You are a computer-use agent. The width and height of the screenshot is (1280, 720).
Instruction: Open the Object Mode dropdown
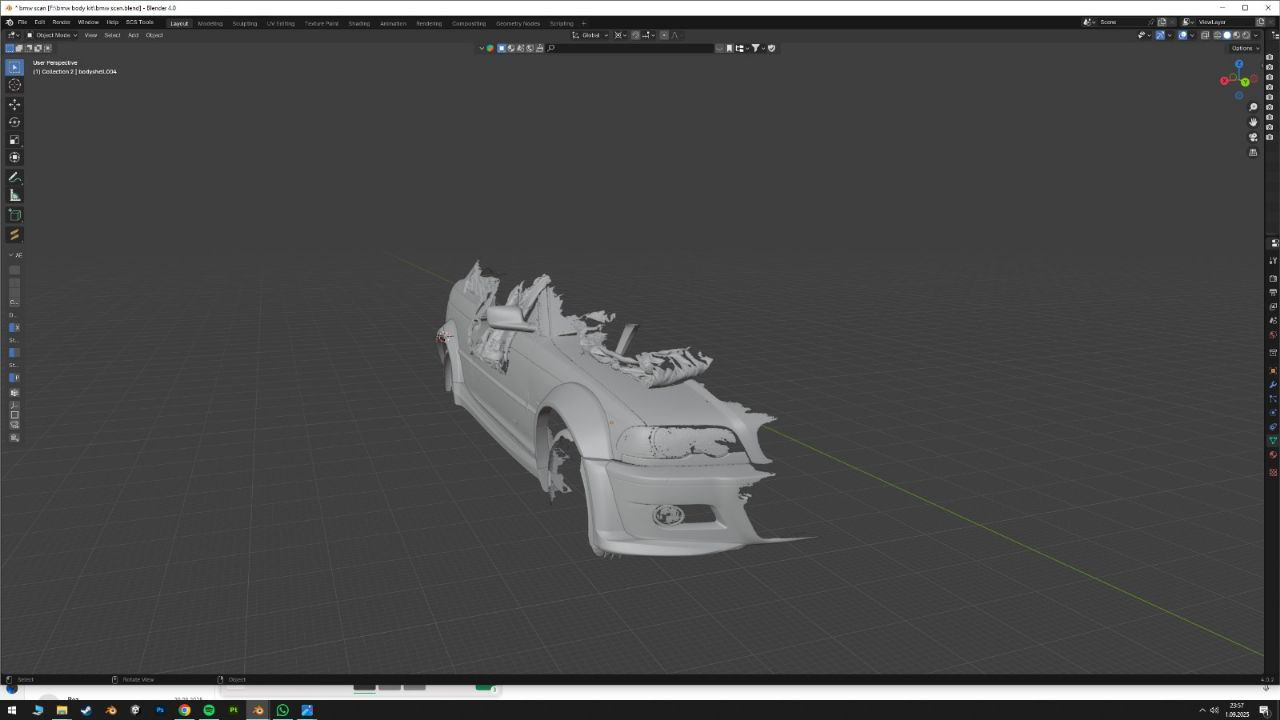coord(52,35)
